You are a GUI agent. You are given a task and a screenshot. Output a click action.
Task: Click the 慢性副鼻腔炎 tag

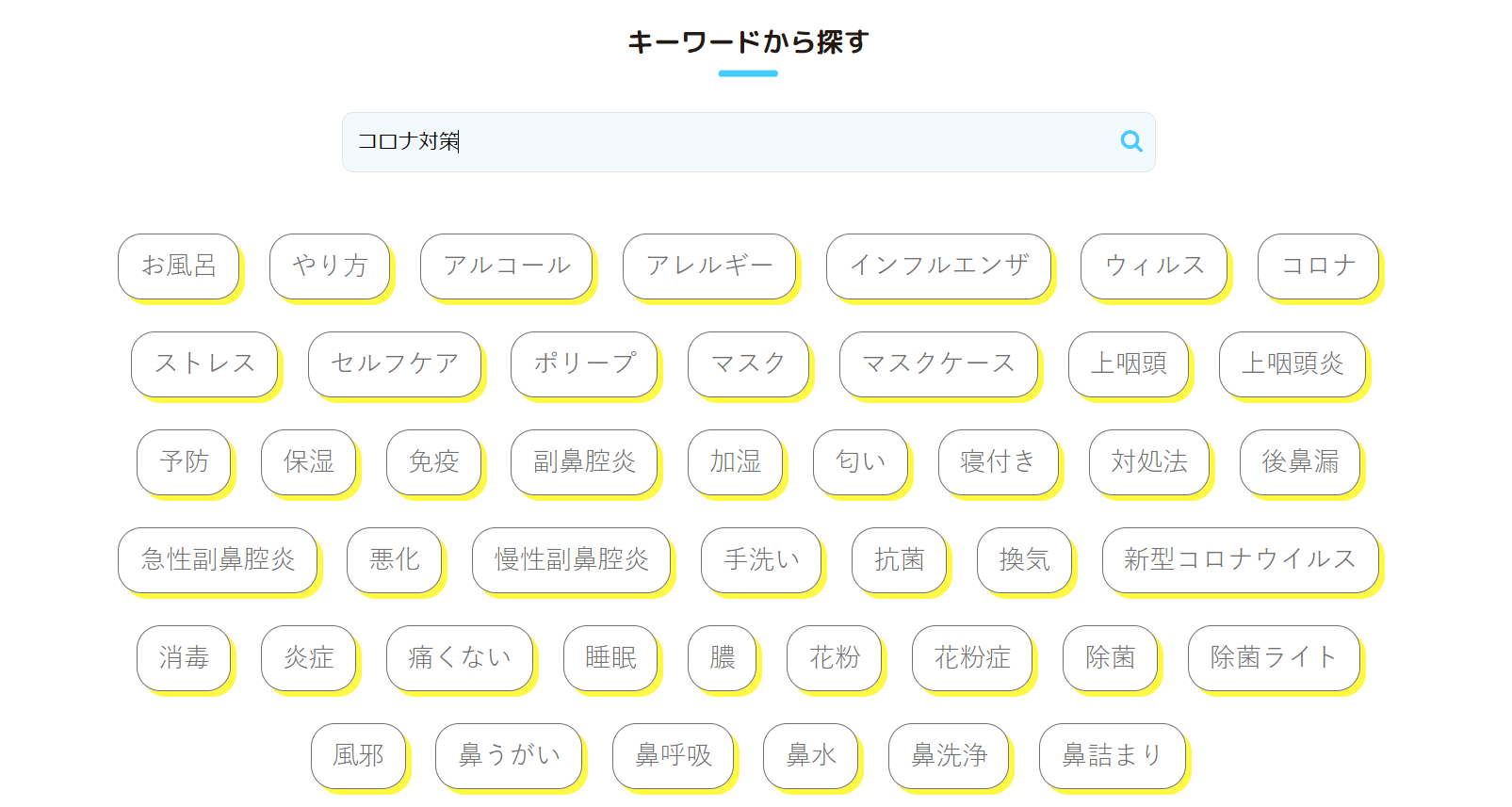click(572, 560)
